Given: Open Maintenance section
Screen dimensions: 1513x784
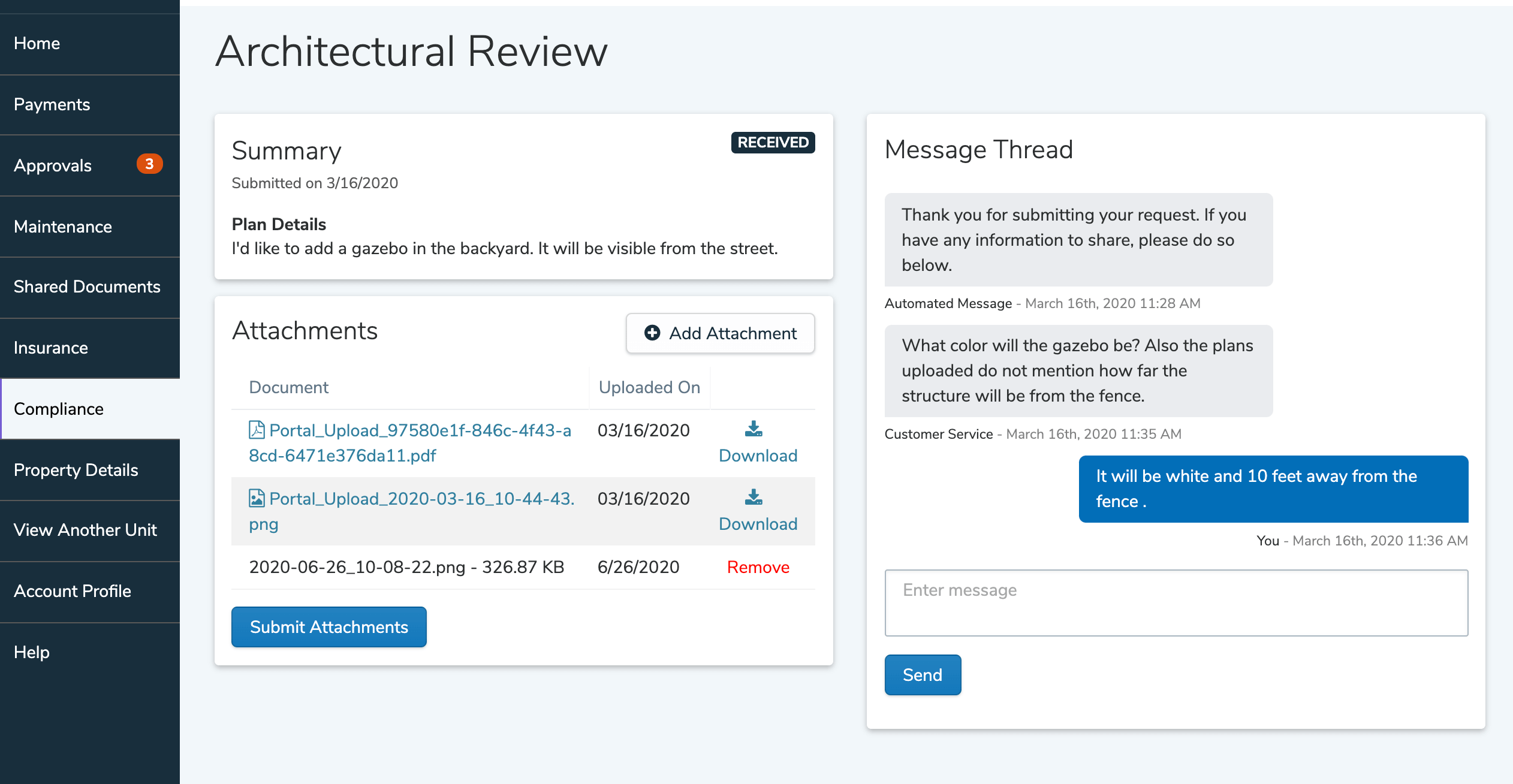Looking at the screenshot, I should pyautogui.click(x=62, y=227).
